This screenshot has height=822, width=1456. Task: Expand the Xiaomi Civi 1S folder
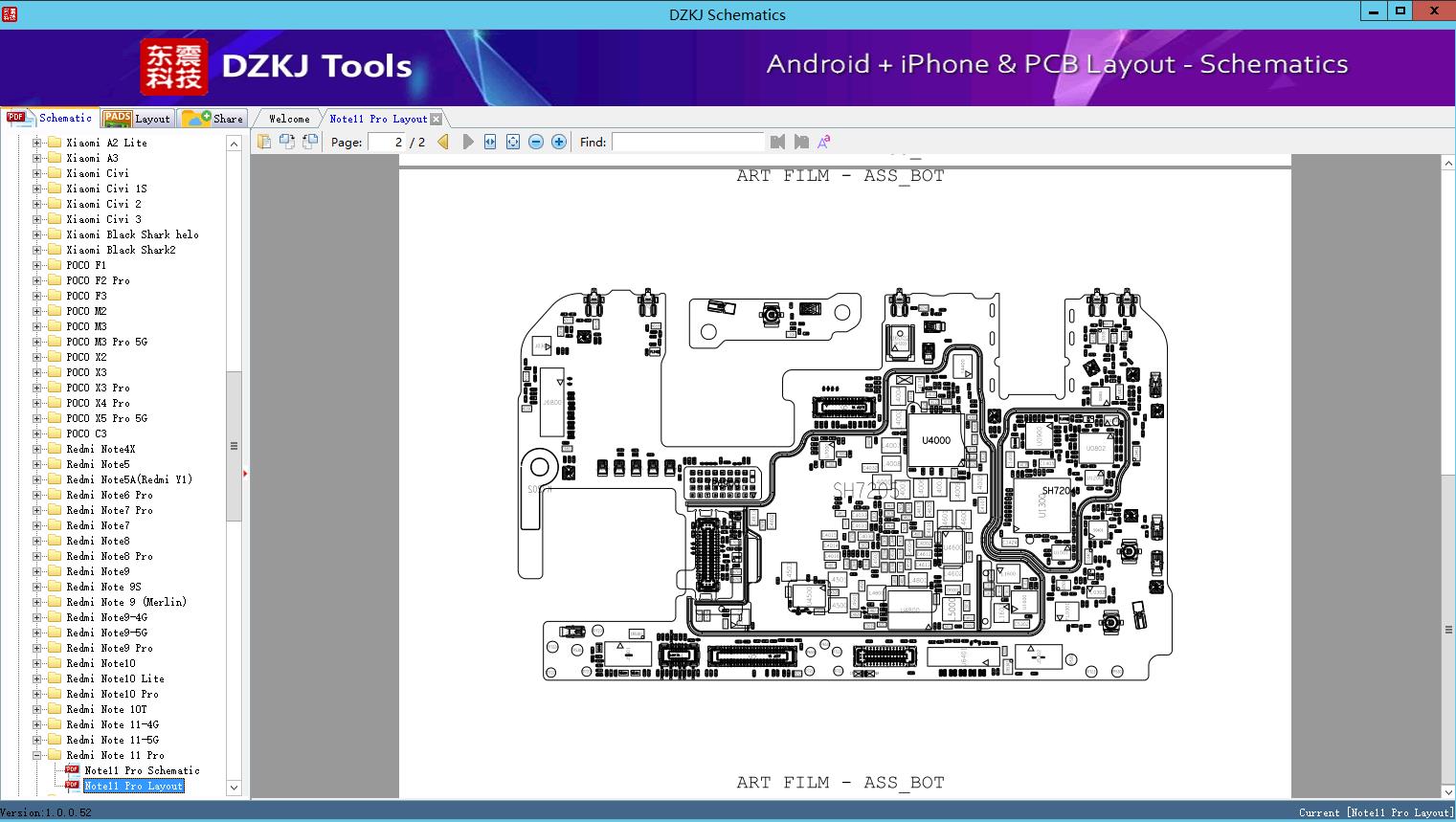pyautogui.click(x=37, y=189)
